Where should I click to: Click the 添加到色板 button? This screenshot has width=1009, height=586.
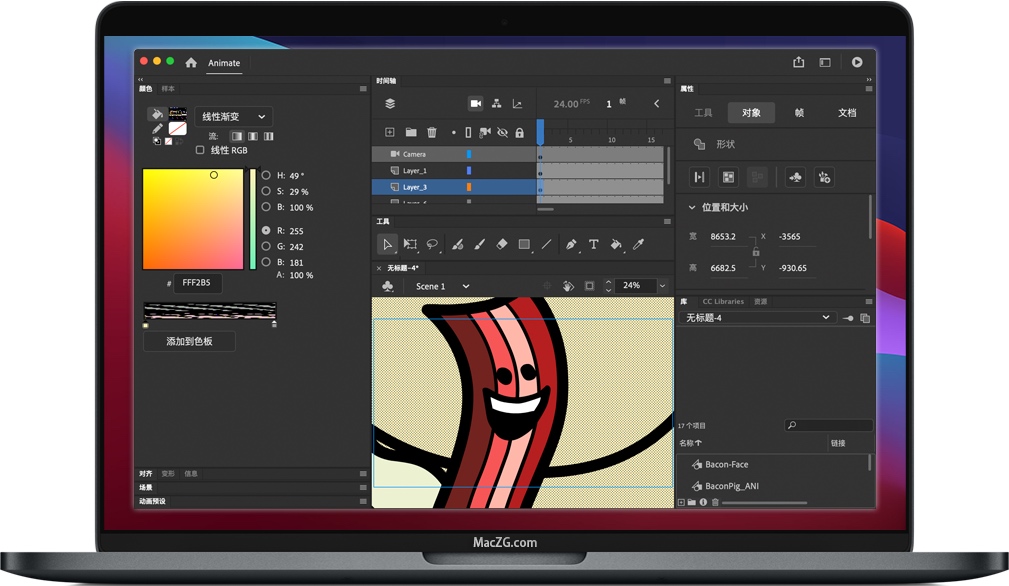pyautogui.click(x=189, y=342)
